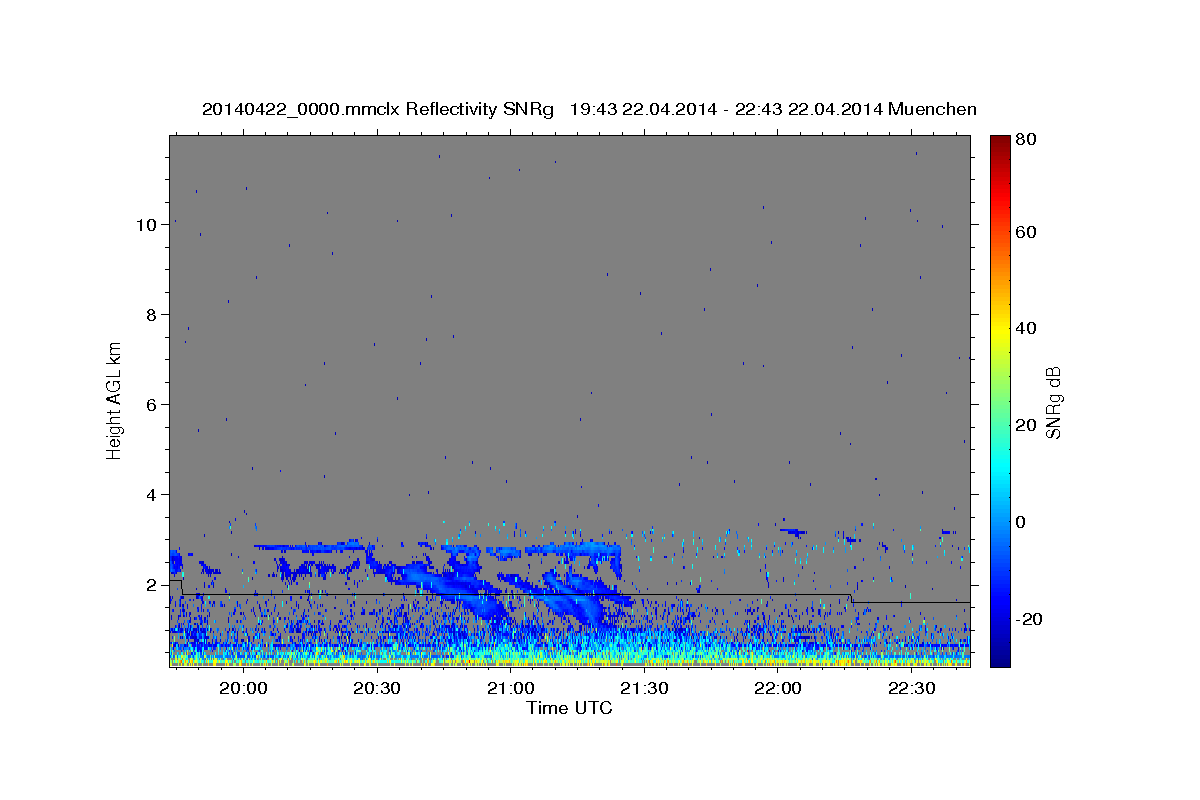Click the height tick label 10
1200x800 pixels.
pos(146,225)
